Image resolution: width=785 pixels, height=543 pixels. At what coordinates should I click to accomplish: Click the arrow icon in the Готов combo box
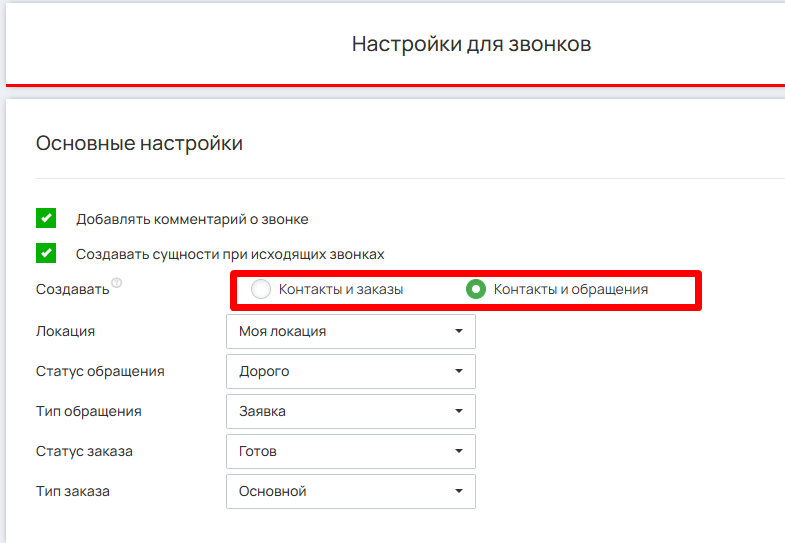pos(458,451)
